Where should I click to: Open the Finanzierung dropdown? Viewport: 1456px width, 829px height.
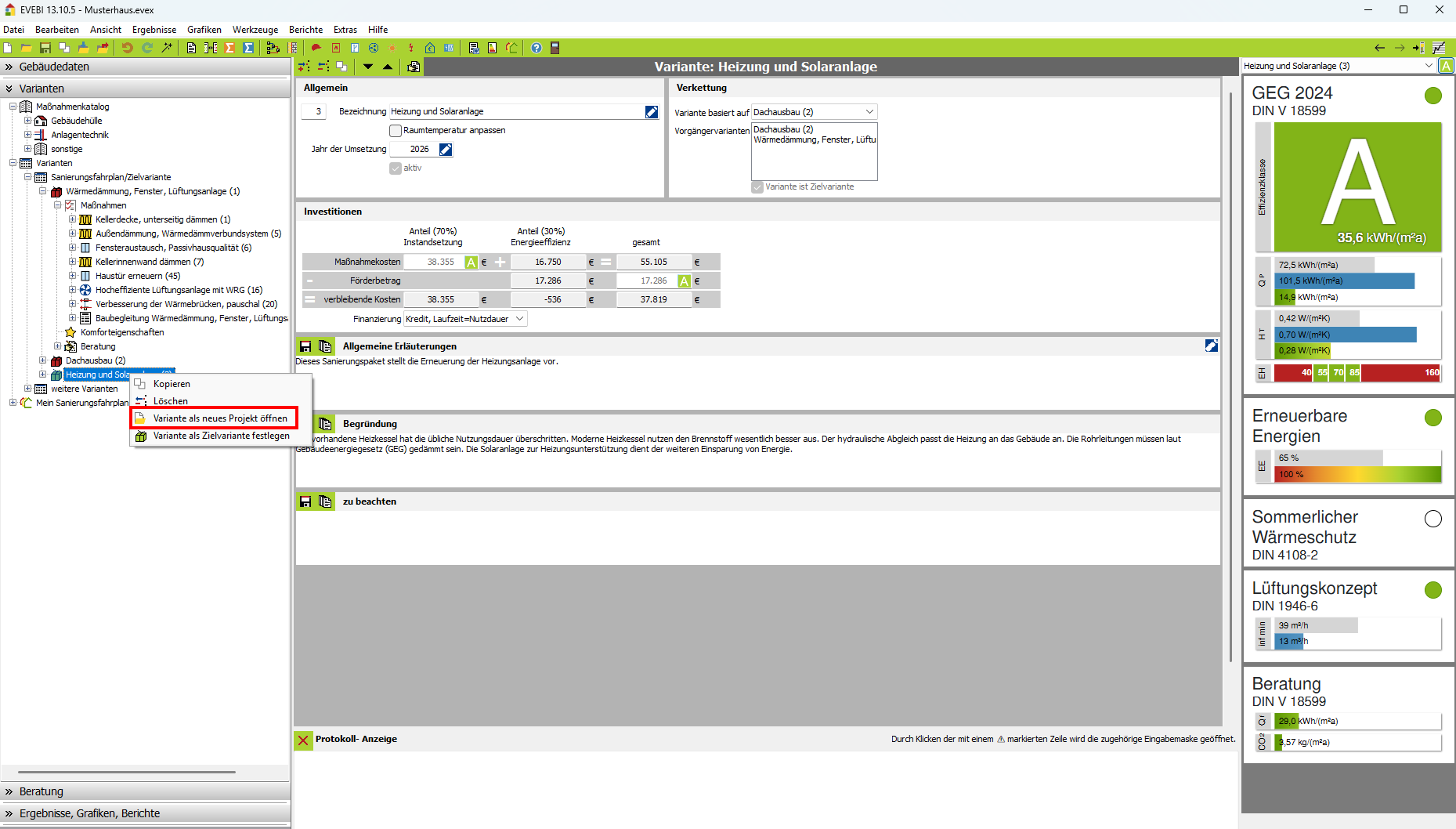[x=519, y=319]
